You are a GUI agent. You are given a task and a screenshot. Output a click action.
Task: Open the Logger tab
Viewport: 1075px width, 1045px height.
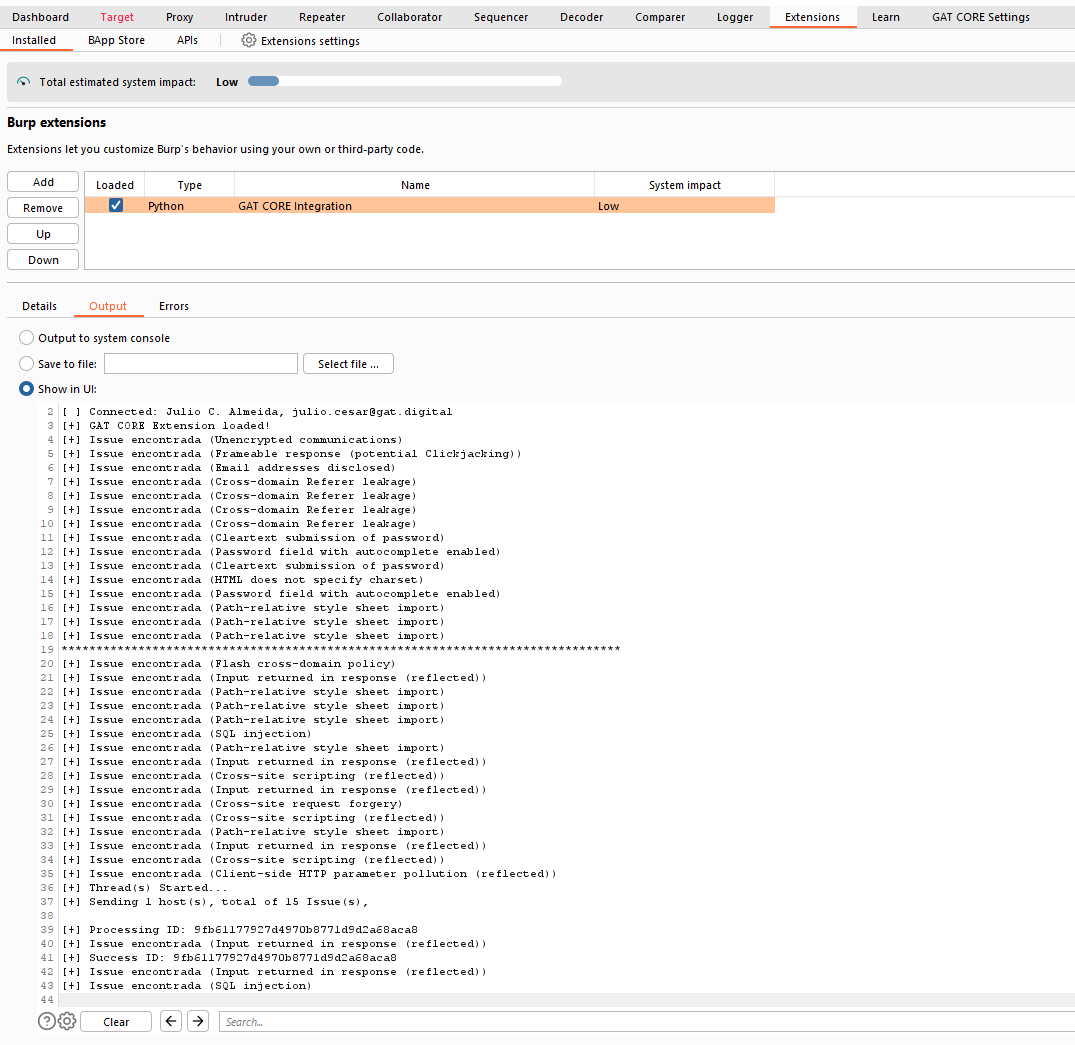[x=735, y=17]
